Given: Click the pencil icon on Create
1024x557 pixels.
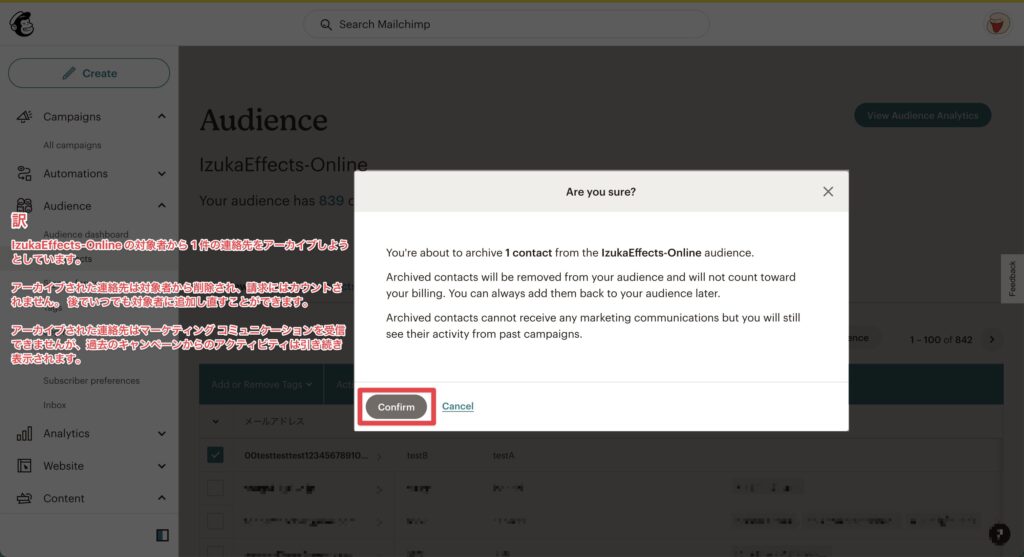Looking at the screenshot, I should coord(69,73).
